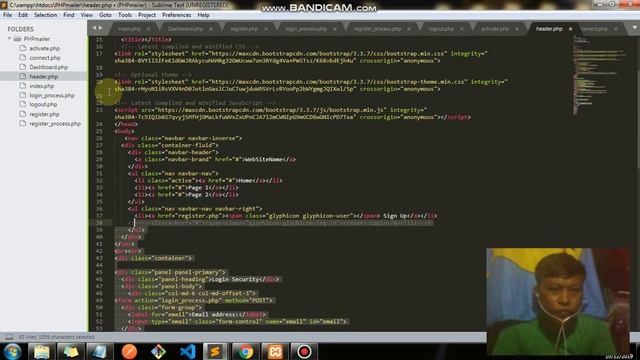Close the register.php tab

pos(266,29)
